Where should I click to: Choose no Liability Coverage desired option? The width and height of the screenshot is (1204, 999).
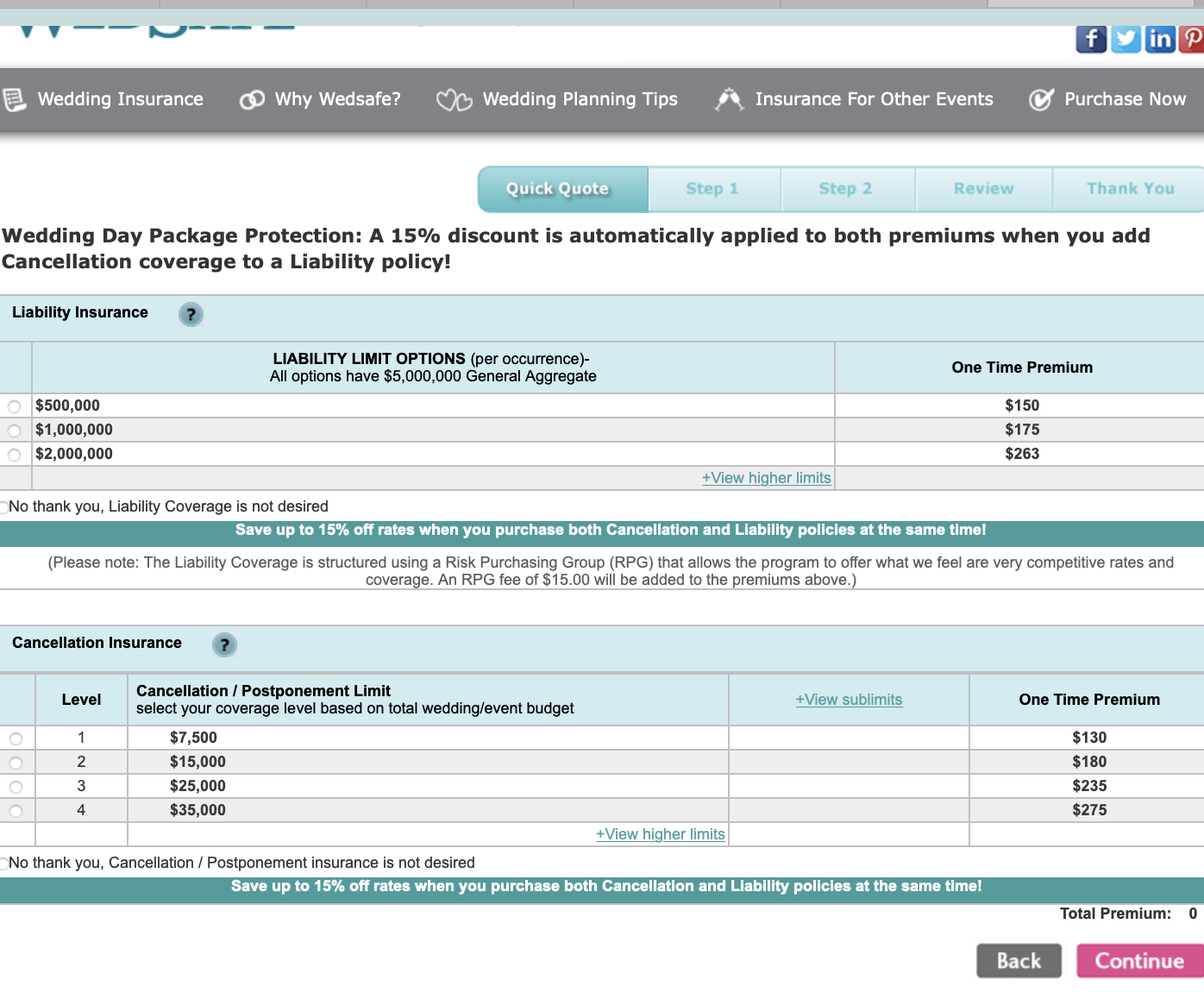[x=3, y=507]
